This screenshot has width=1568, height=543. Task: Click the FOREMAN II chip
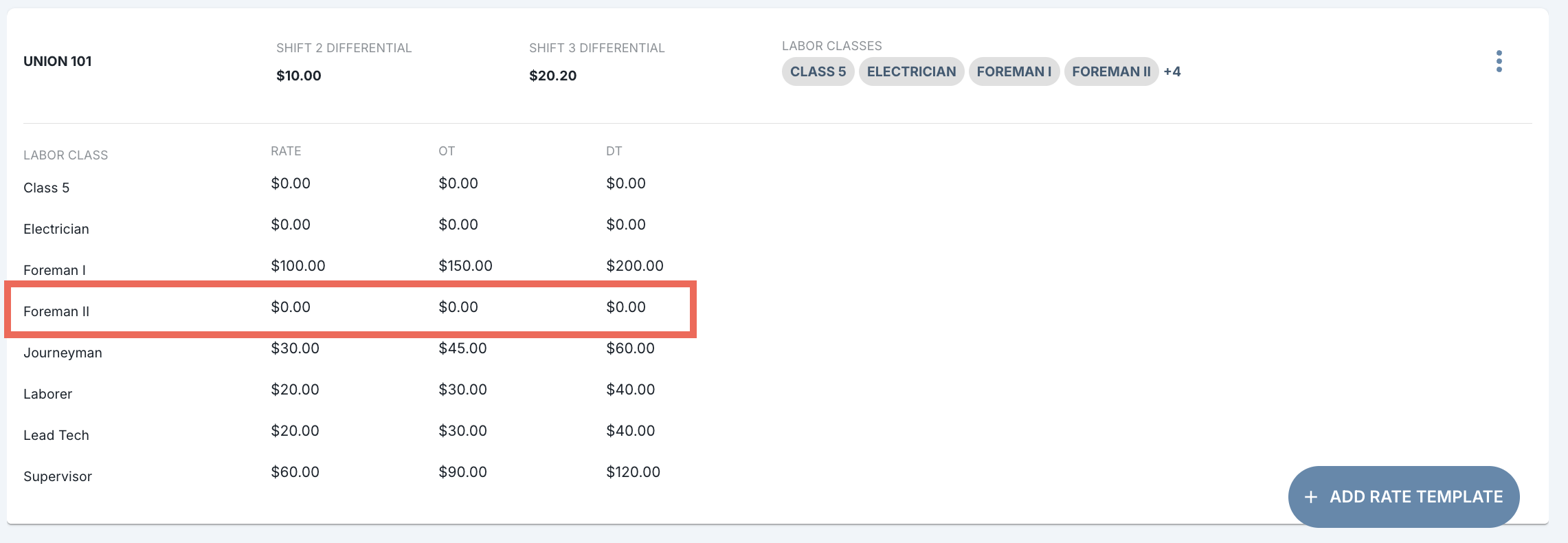click(x=1111, y=71)
